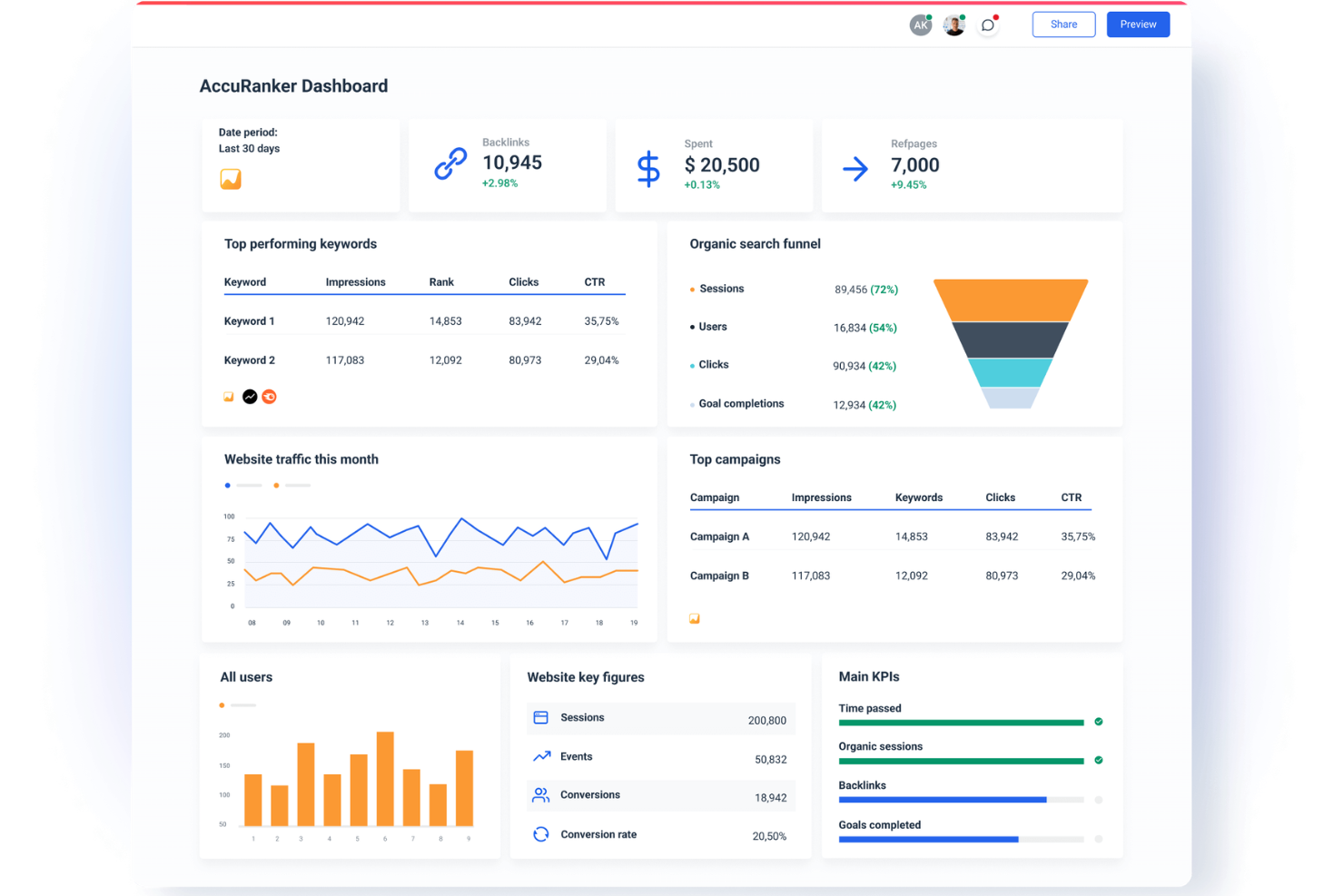The image size is (1344, 896).
Task: Click the Sessions legend in Organic search funnel
Action: click(722, 289)
